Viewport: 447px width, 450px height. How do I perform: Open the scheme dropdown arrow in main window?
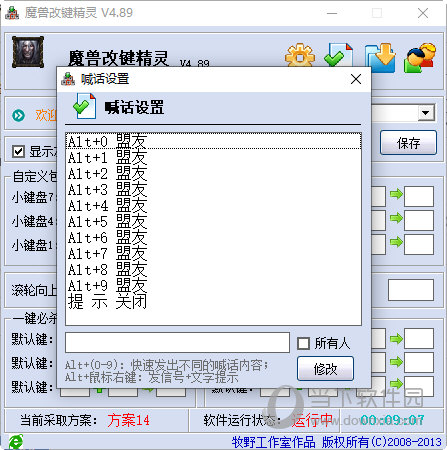[426, 113]
